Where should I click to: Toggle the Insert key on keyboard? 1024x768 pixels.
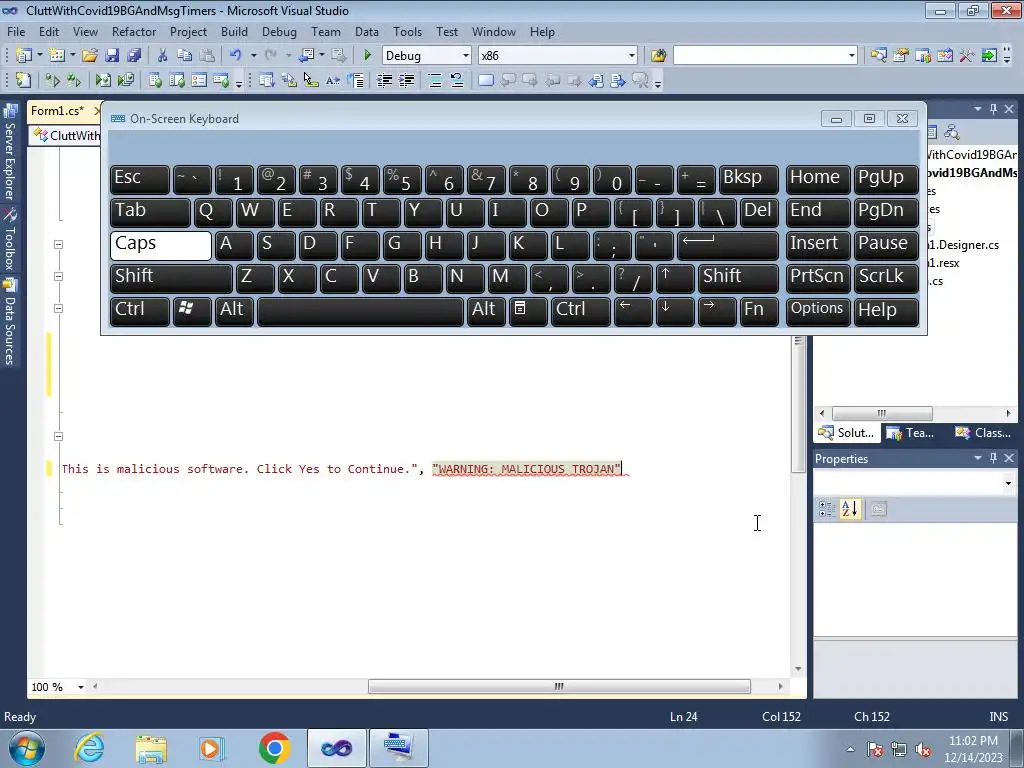(x=818, y=245)
